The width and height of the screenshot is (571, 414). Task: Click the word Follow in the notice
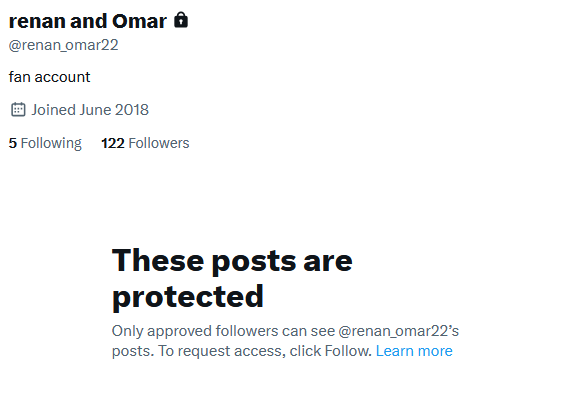[x=348, y=351]
